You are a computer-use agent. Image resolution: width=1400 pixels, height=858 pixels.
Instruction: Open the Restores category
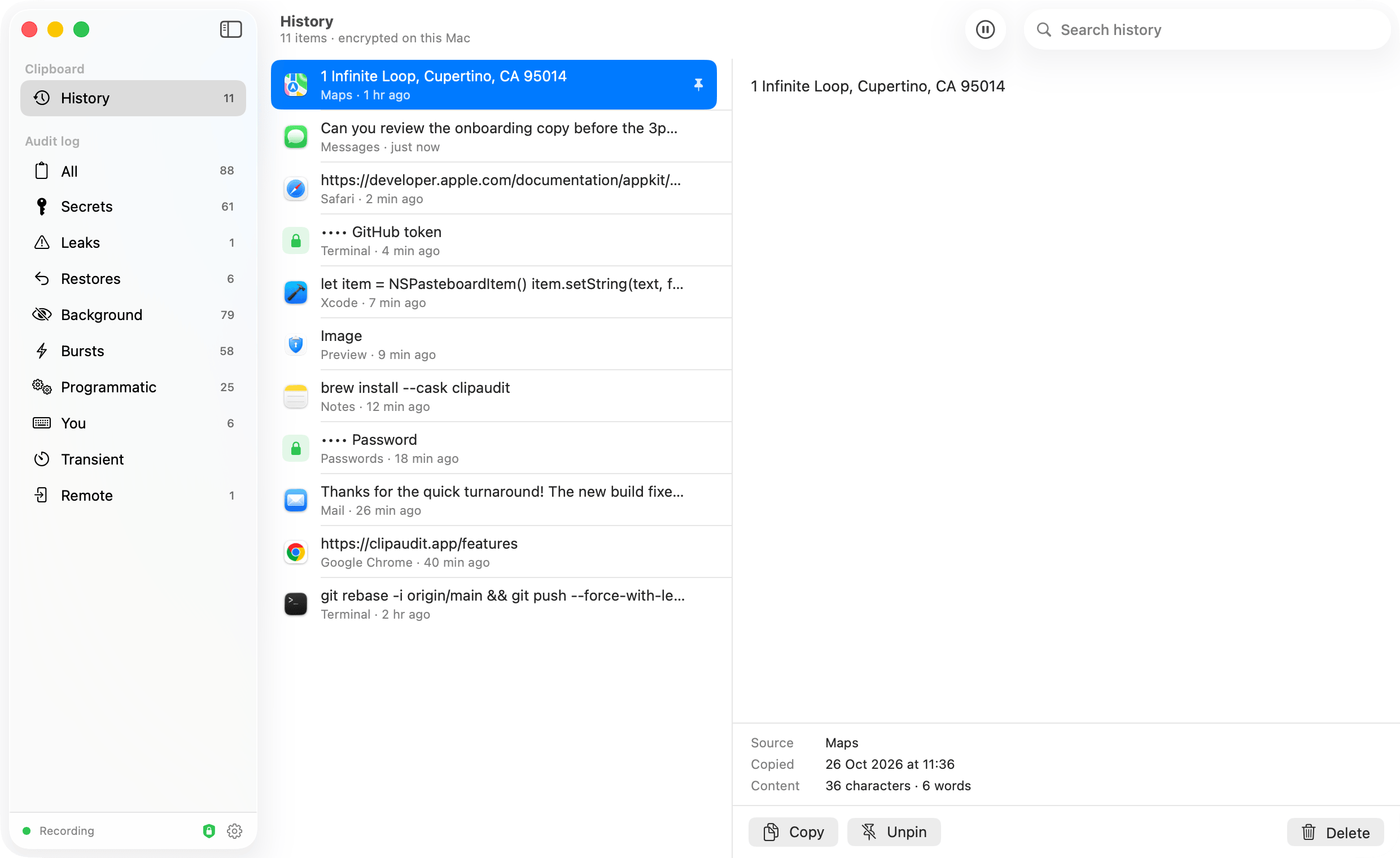point(133,278)
